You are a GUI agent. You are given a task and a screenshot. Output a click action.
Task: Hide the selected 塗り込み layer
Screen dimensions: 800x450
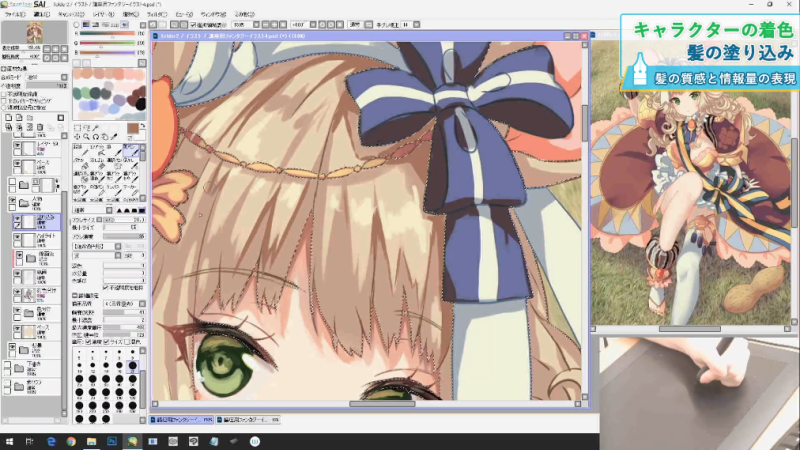coord(17,218)
